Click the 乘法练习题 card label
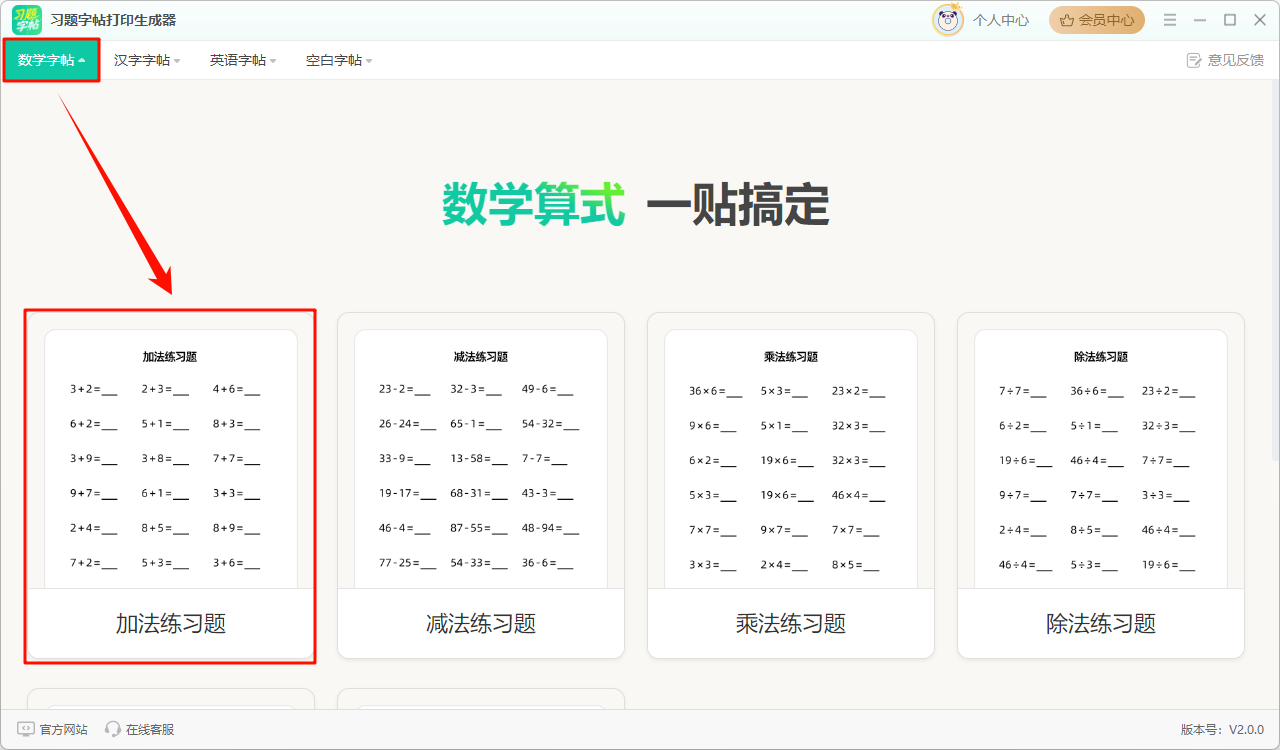The width and height of the screenshot is (1280, 750). (x=791, y=624)
